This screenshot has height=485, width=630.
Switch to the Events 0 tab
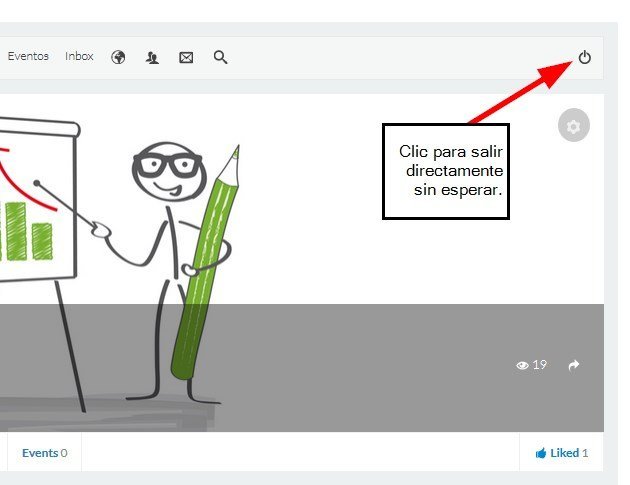tap(45, 453)
